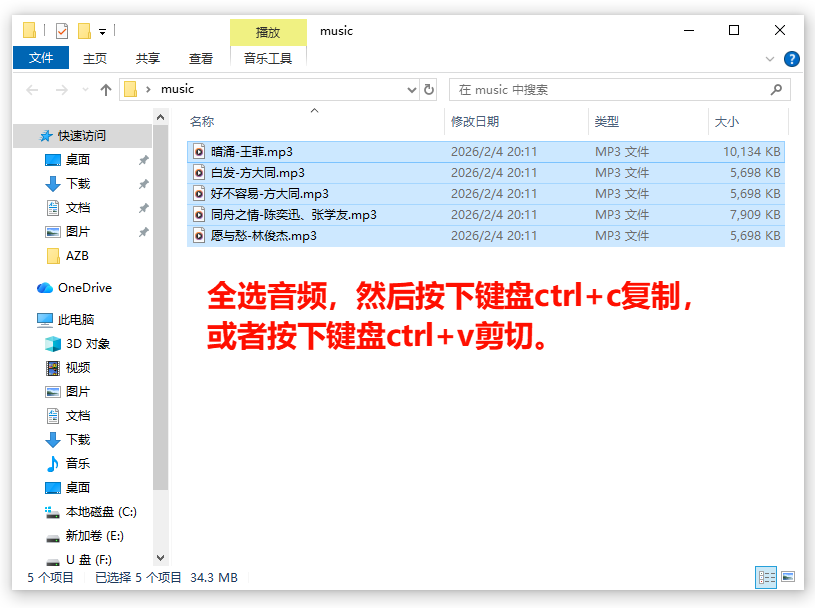Collapse the ribbon with the chevron near Help
The image size is (815, 608).
point(768,58)
